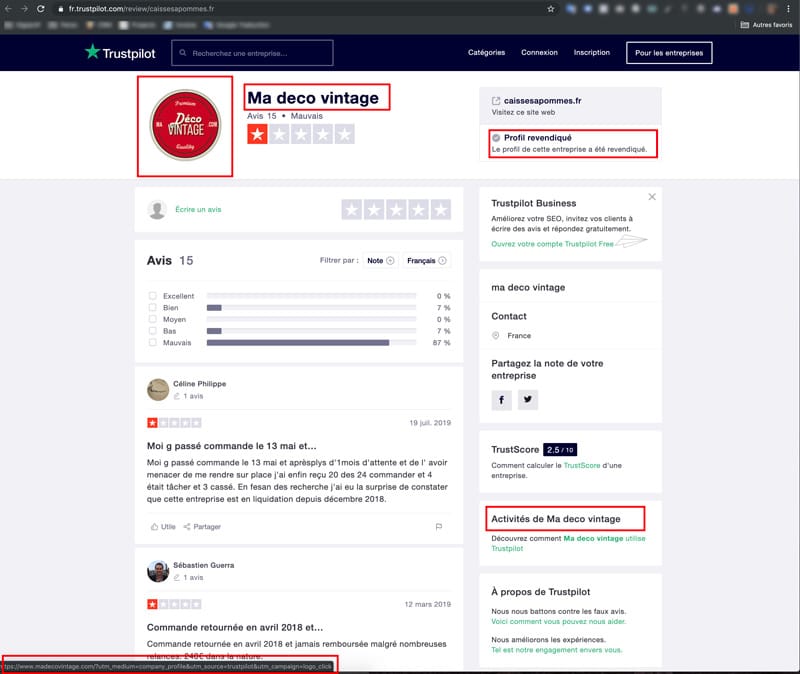Viewport: 800px width, 674px height.
Task: Reload the page in browser
Action: coord(44,8)
